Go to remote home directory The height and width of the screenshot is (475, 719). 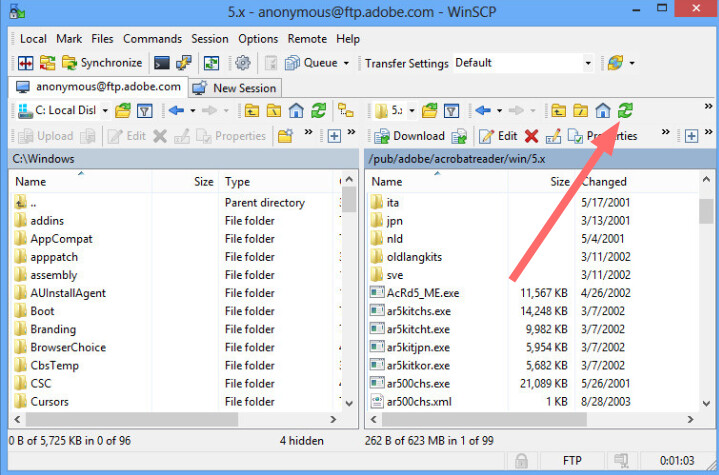point(603,110)
